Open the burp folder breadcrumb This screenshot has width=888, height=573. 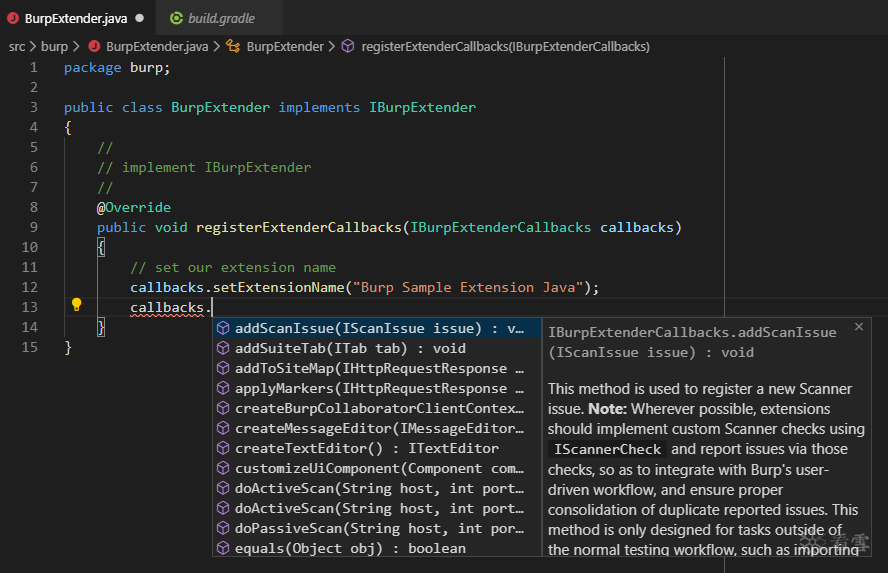click(54, 46)
